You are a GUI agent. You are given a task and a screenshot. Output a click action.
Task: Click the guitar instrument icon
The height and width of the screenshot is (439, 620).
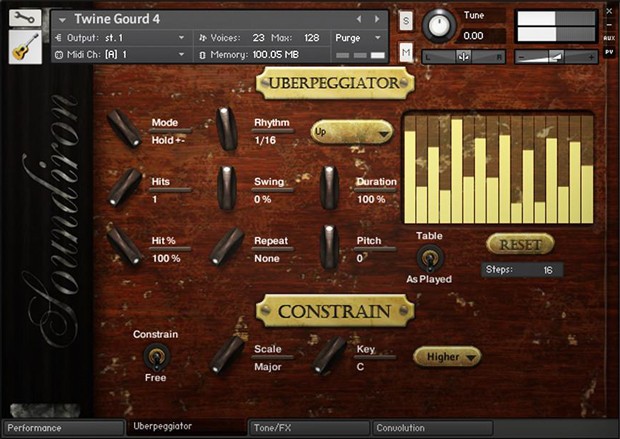tap(25, 47)
